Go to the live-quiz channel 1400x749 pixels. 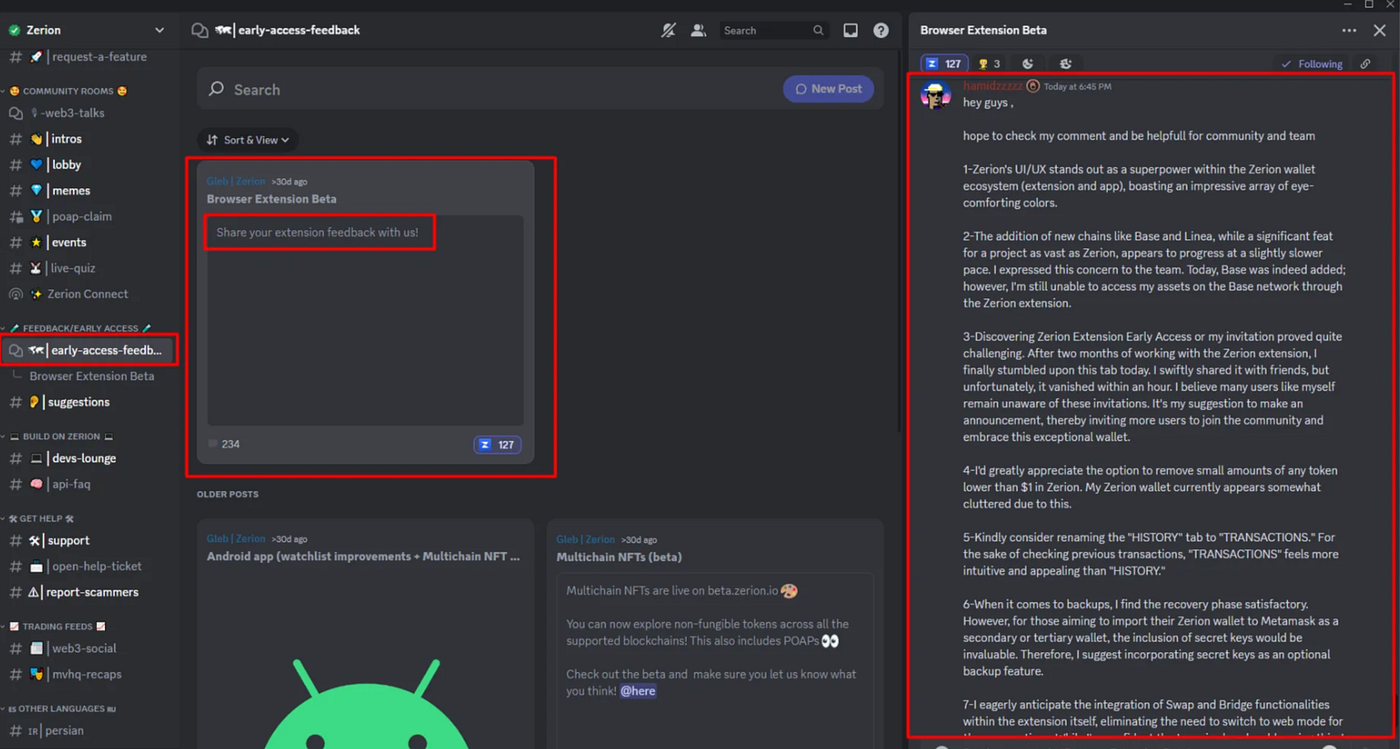tap(89, 269)
